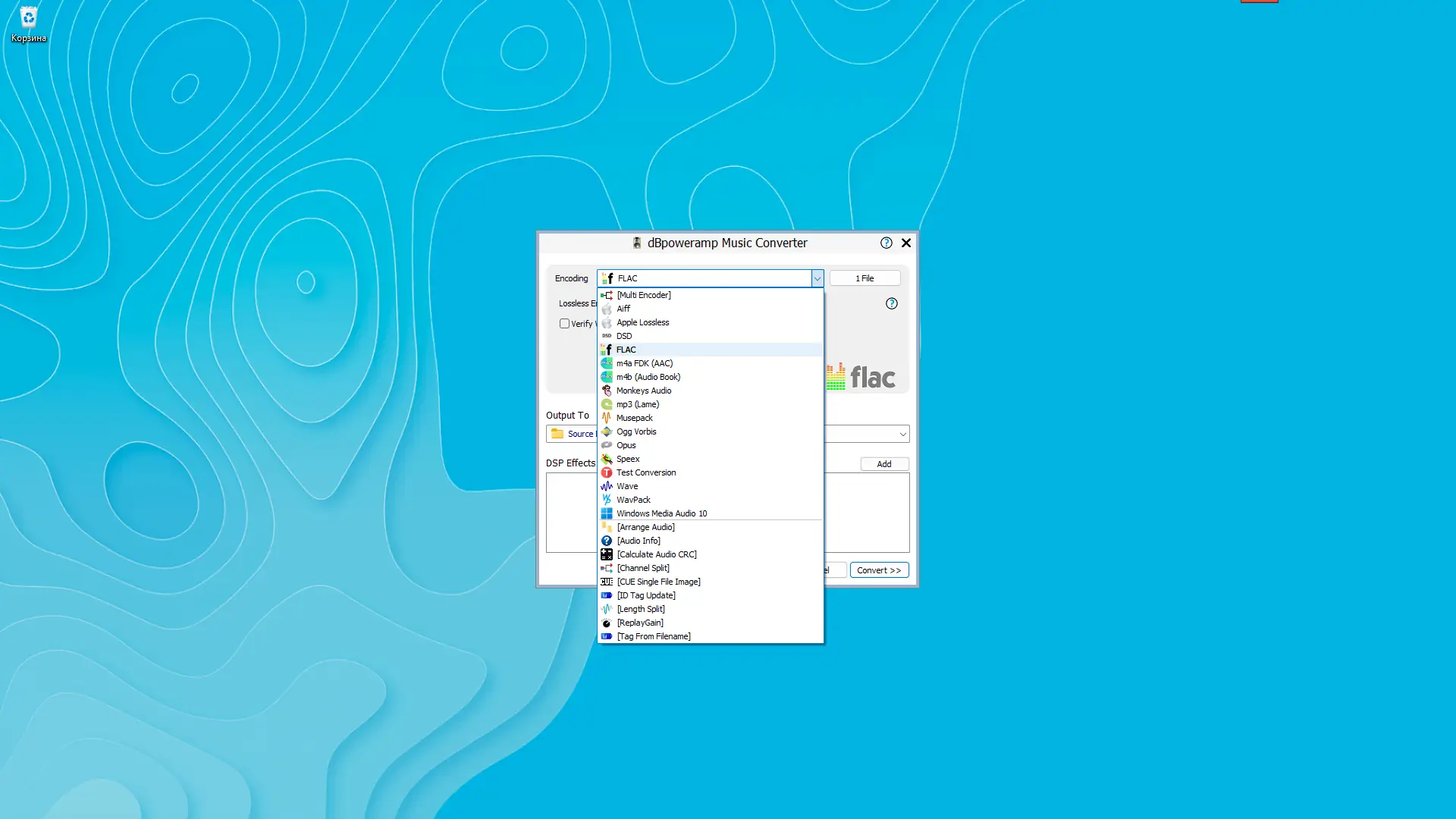The width and height of the screenshot is (1456, 819).
Task: Click the 1 File button
Action: click(x=864, y=278)
